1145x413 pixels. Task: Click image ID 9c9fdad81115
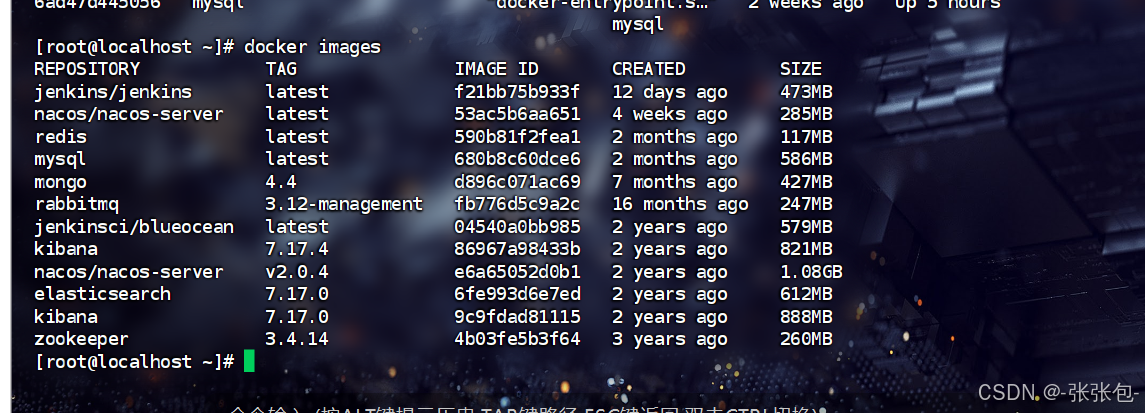coord(517,317)
